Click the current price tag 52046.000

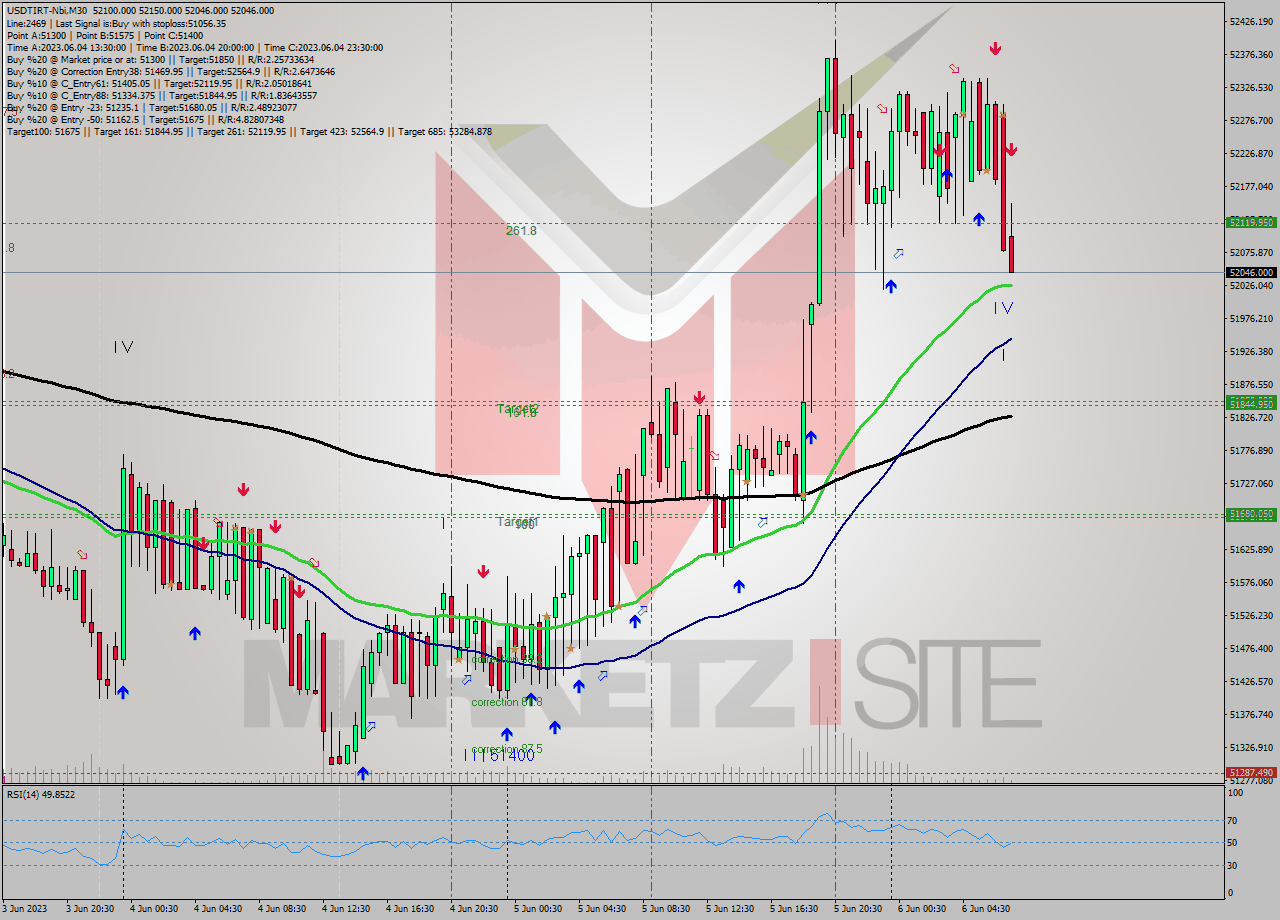tap(1250, 272)
